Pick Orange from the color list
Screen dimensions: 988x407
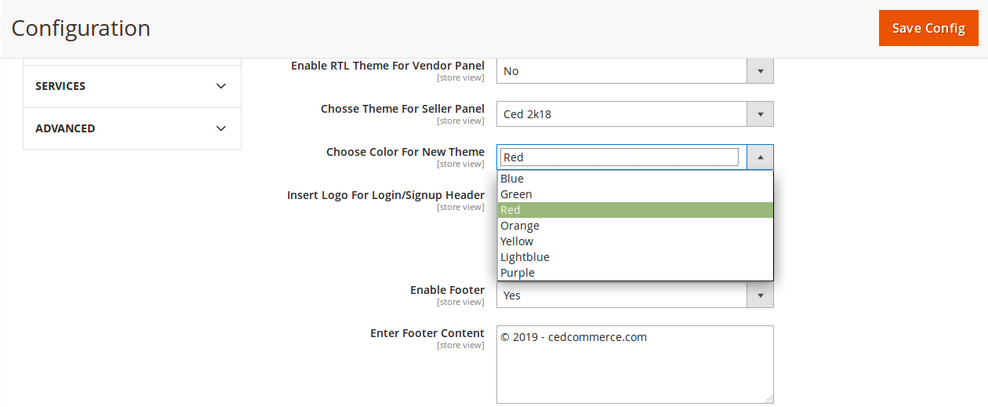click(520, 226)
